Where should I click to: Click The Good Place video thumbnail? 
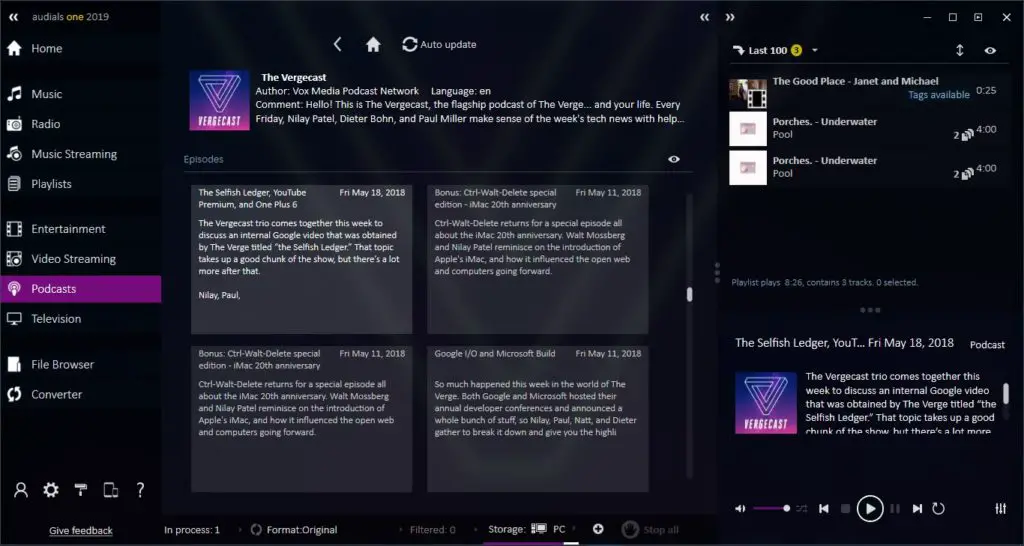748,93
